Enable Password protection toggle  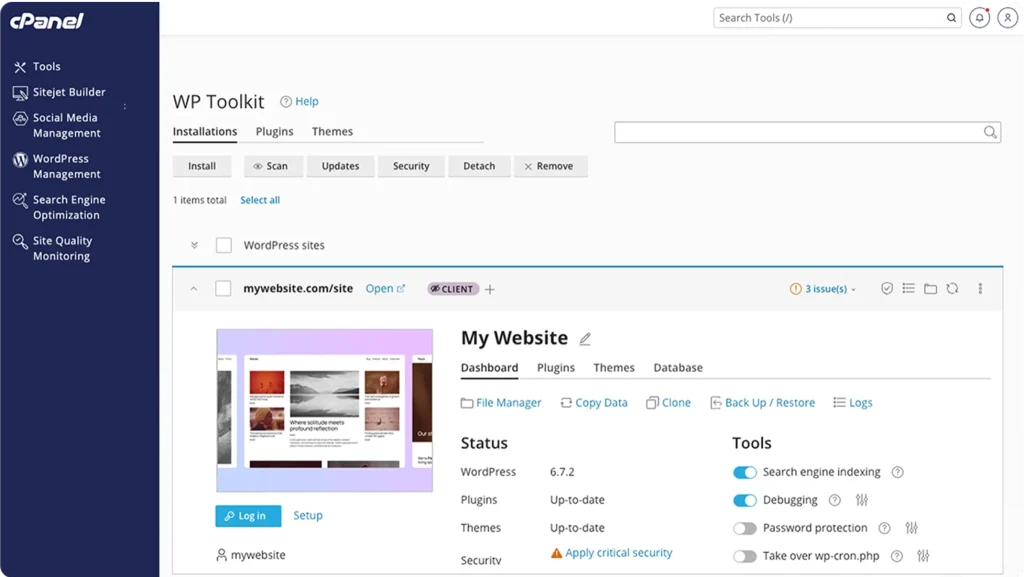coord(745,528)
